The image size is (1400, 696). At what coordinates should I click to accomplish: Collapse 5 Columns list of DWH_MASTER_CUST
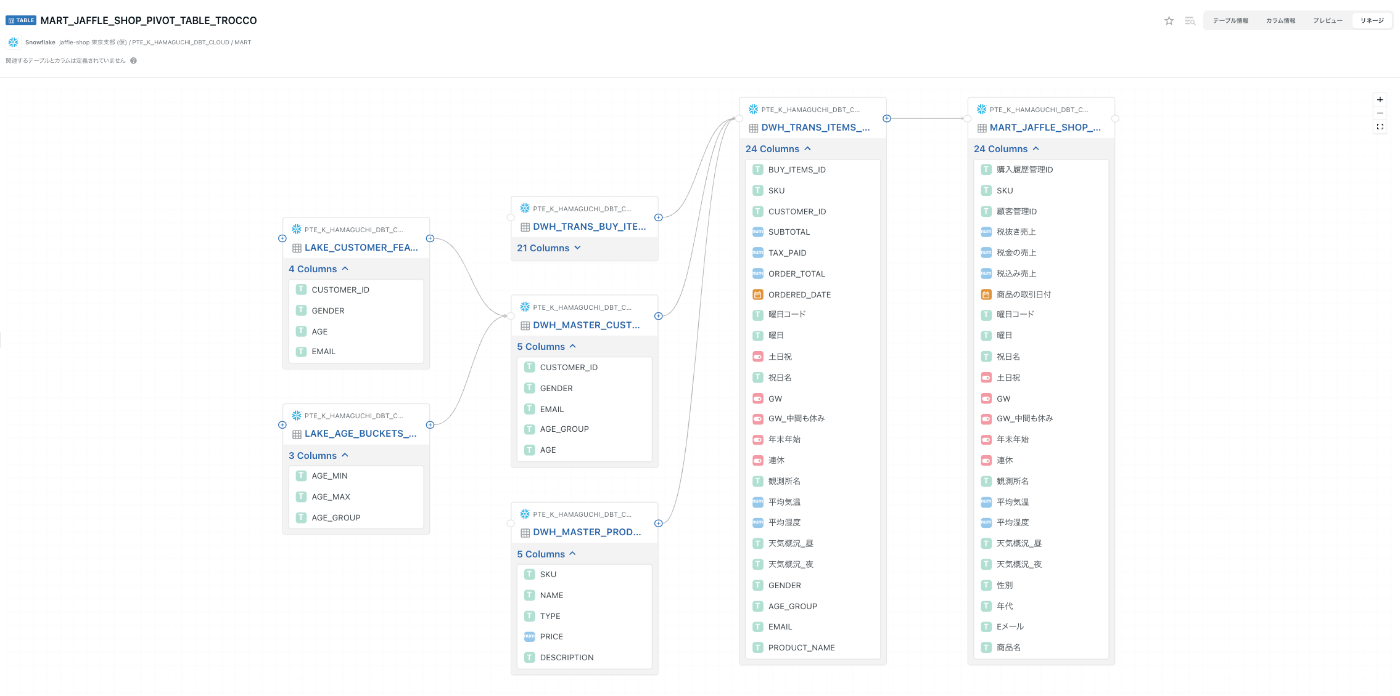[547, 347]
